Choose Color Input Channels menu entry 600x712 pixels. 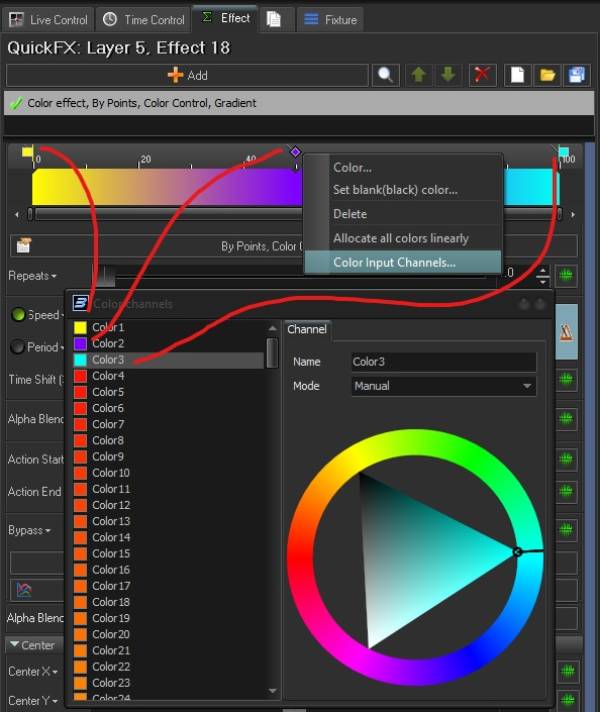click(394, 263)
